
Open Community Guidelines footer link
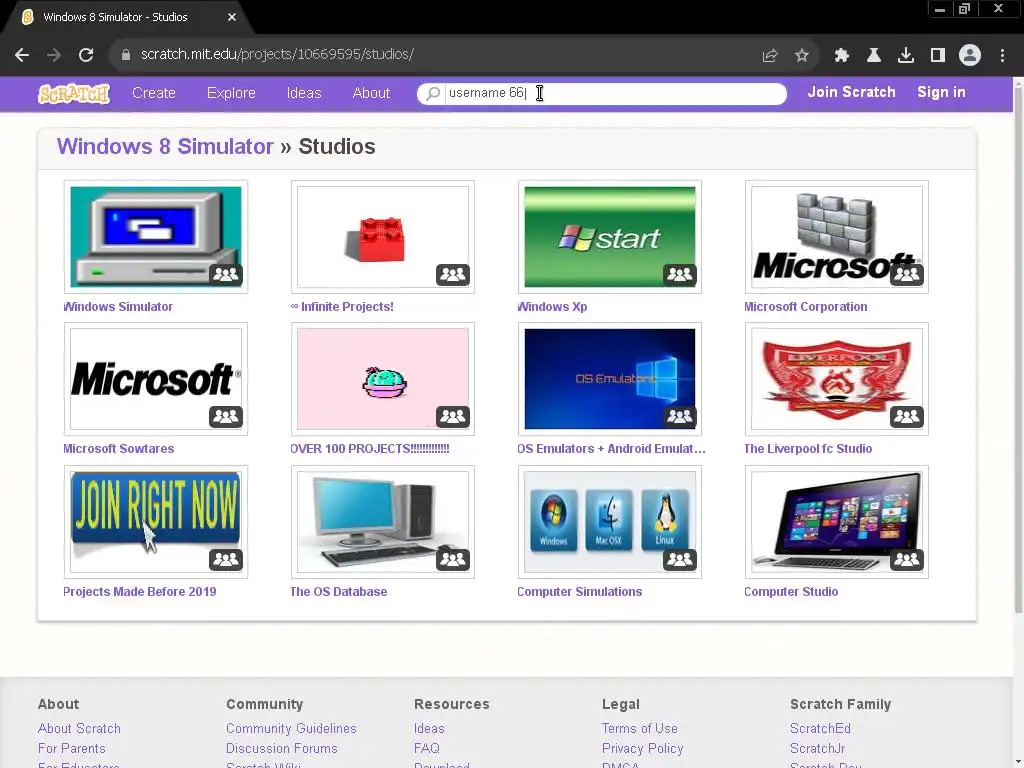(x=291, y=728)
